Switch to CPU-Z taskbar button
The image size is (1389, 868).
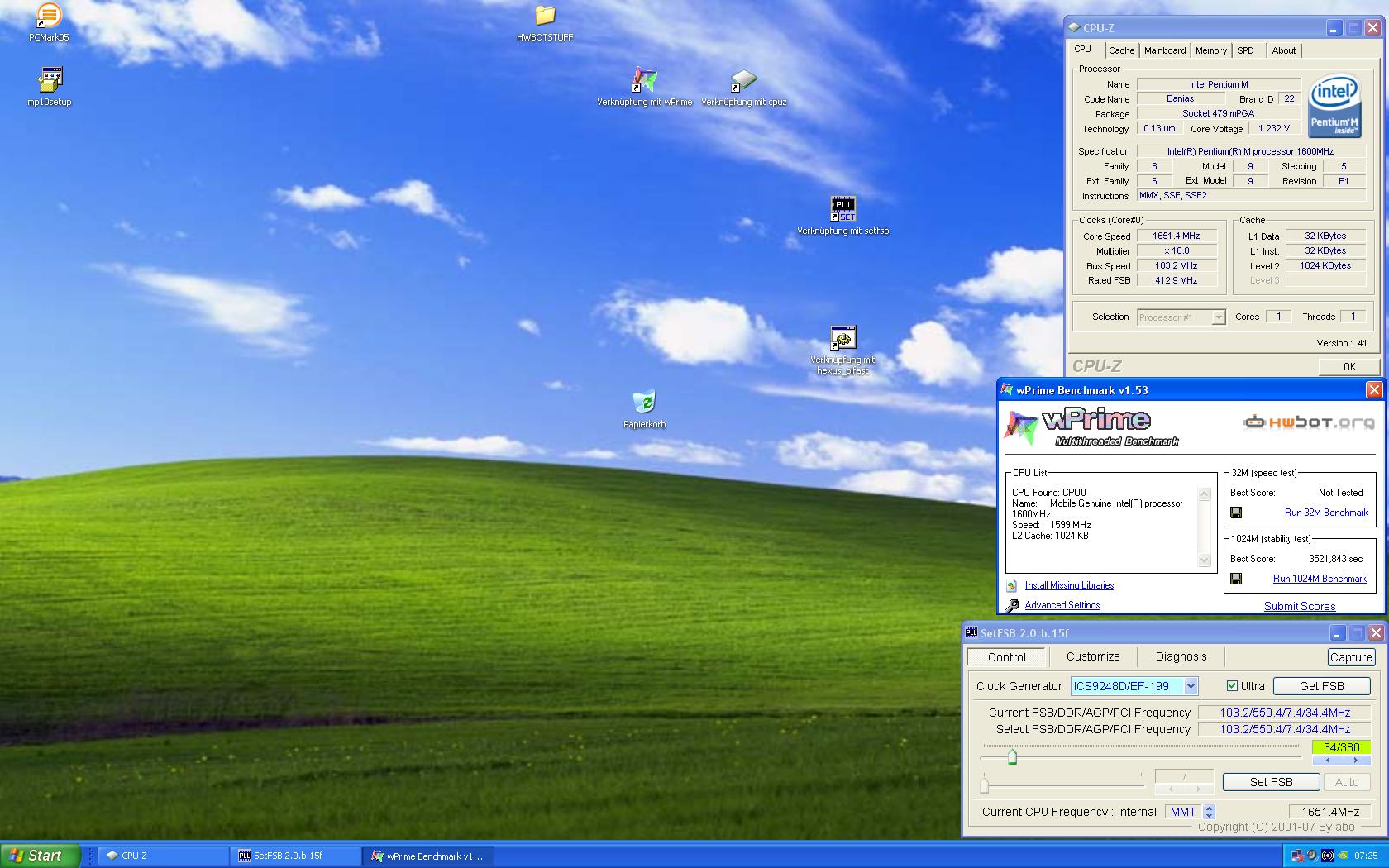pos(164,856)
